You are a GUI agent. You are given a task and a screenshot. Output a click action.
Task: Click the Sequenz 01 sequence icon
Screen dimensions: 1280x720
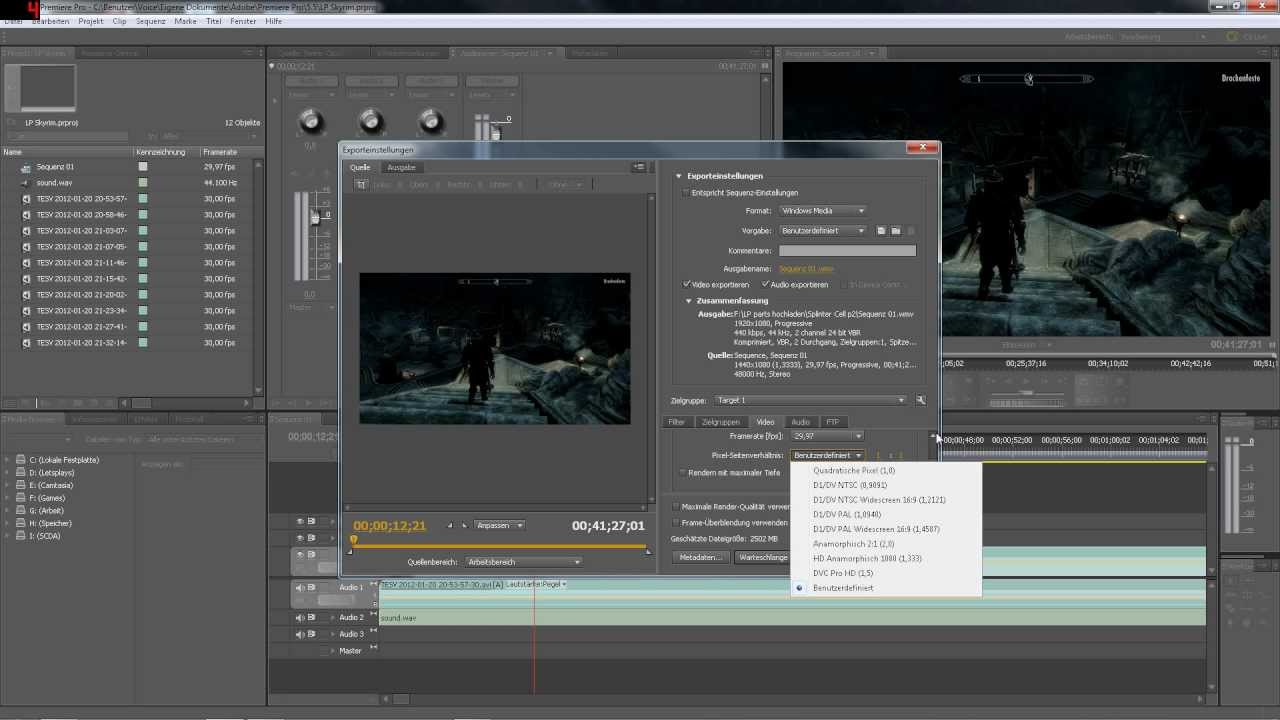[26, 167]
